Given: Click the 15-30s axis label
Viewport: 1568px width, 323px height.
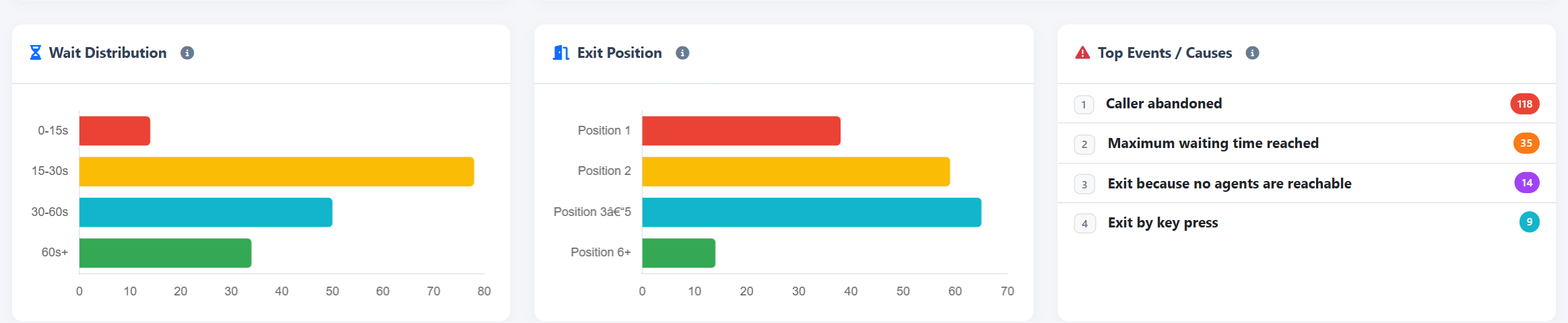Looking at the screenshot, I should [x=50, y=171].
